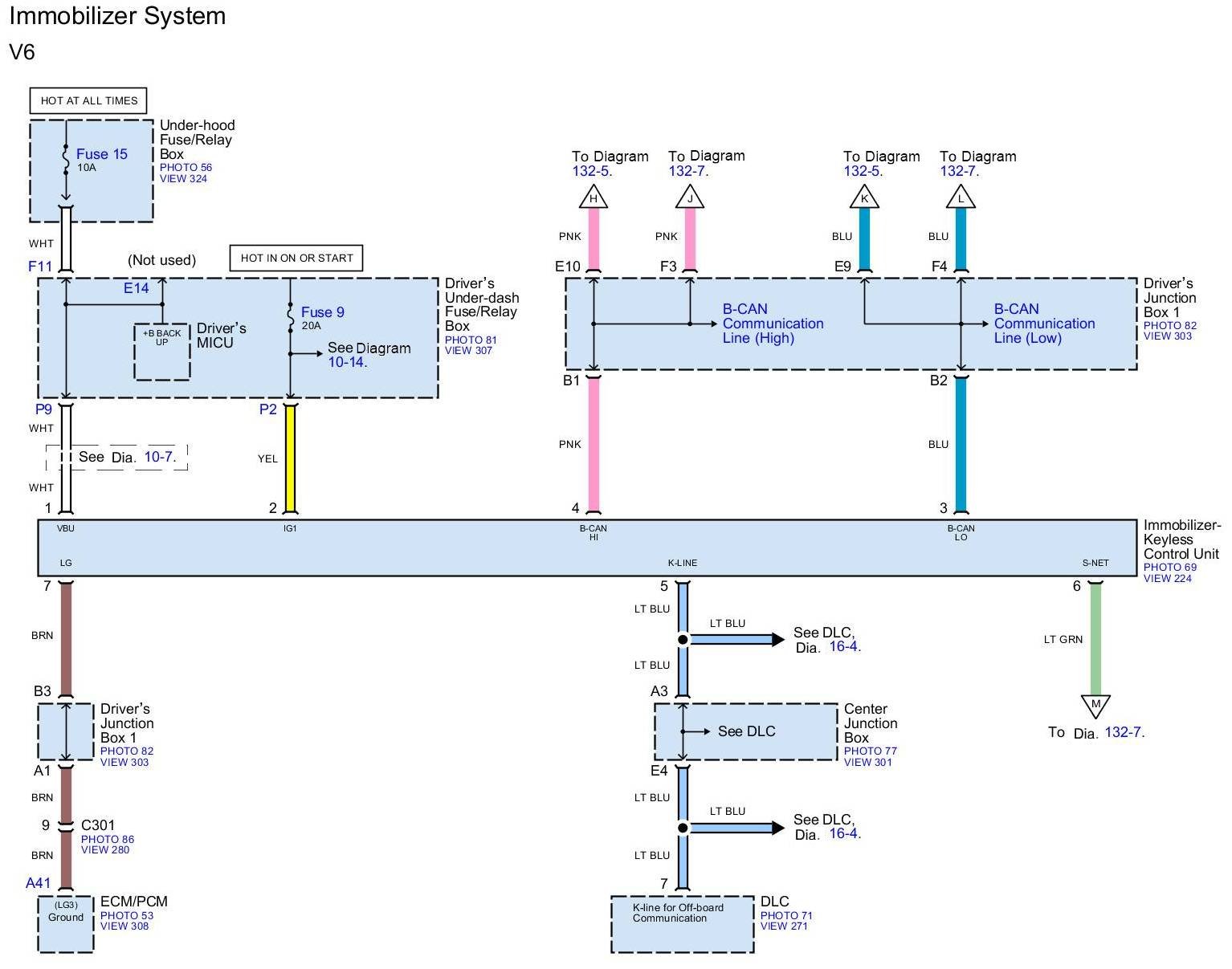Click the K-line for Off-board Communication box
Viewport: 1232px width, 969px height.
[x=682, y=924]
